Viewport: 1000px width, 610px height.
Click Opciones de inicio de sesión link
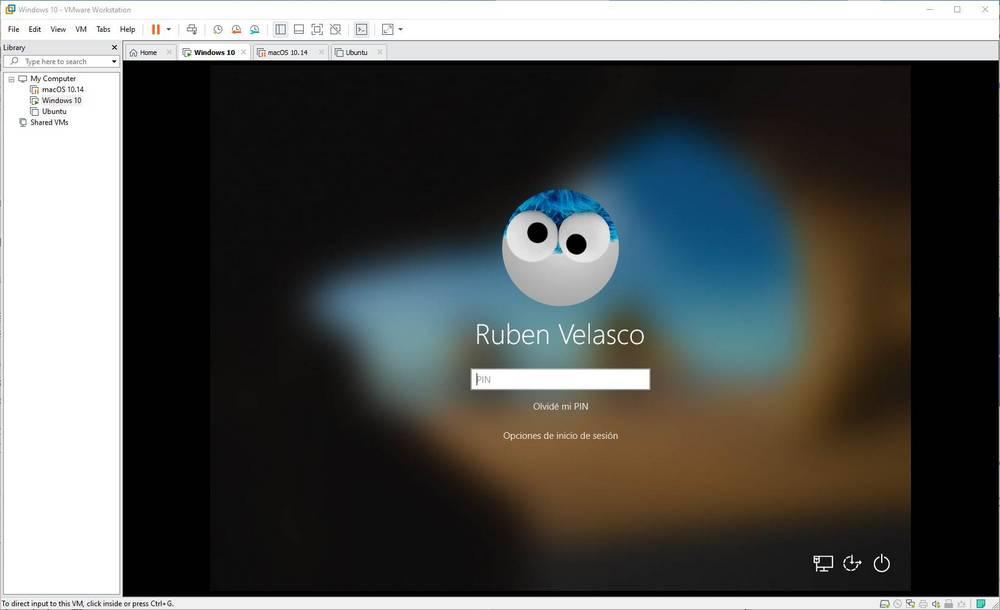[561, 435]
